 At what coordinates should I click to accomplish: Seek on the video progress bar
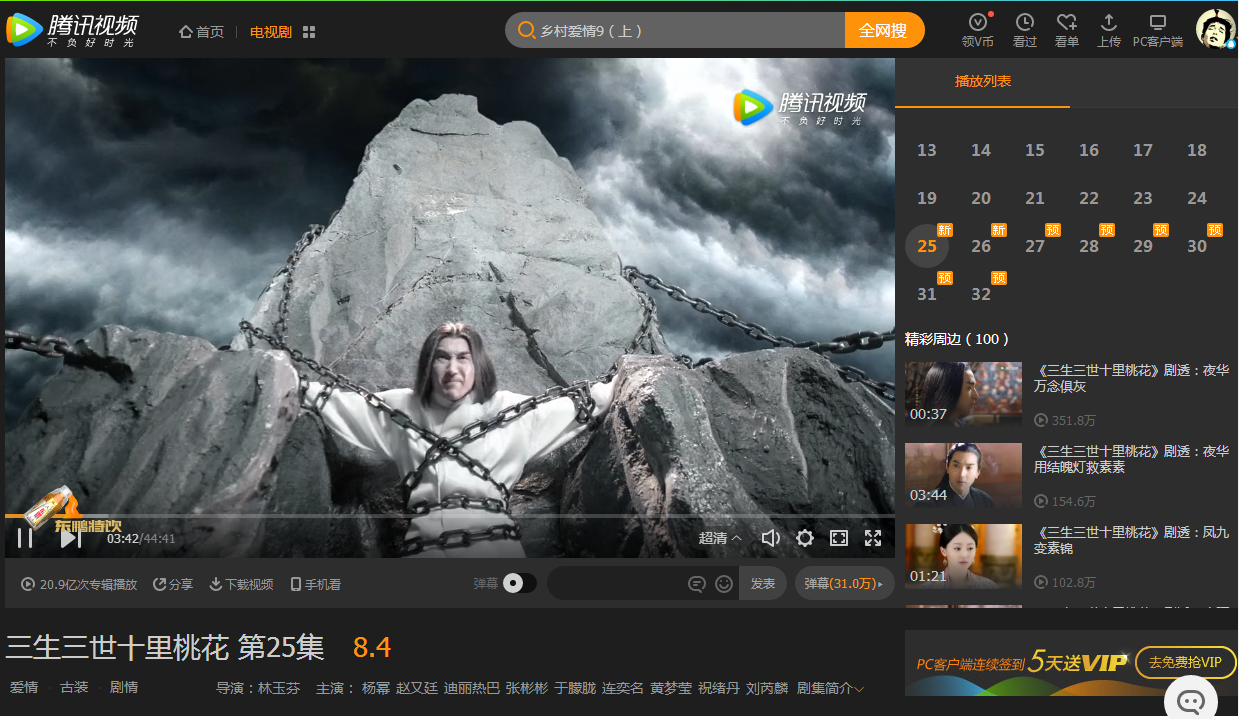450,515
